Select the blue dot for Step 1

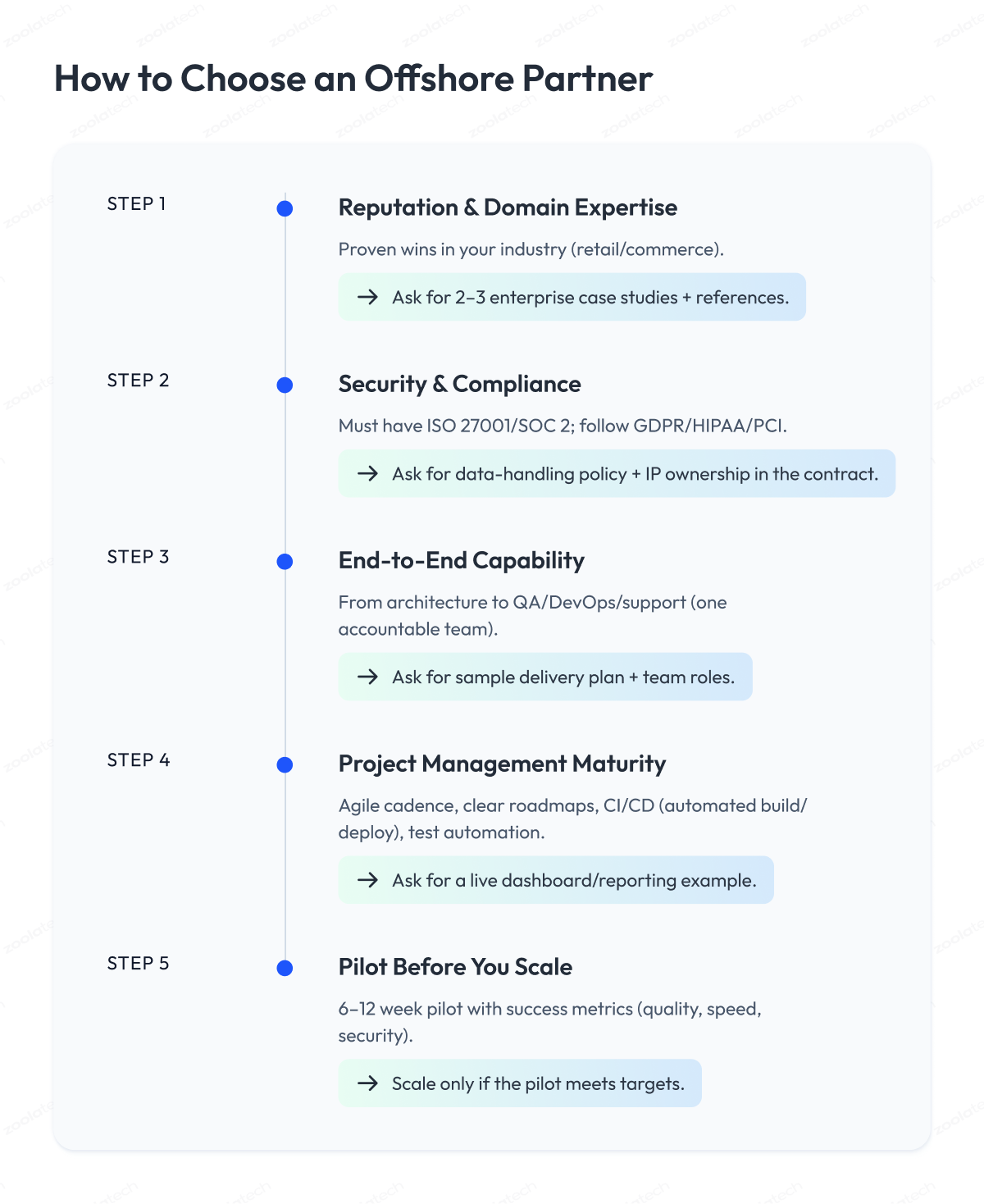(285, 208)
